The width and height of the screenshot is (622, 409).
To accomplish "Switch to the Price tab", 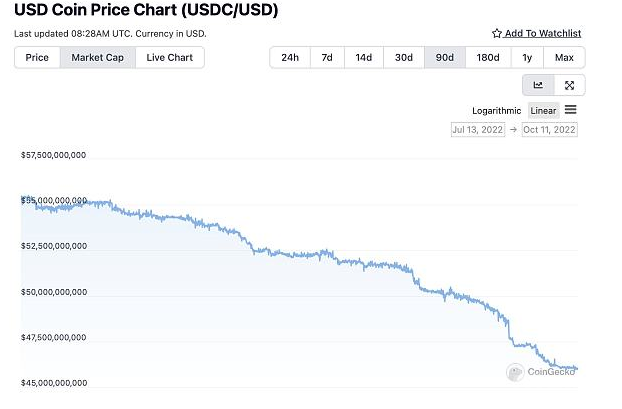I will pyautogui.click(x=37, y=58).
